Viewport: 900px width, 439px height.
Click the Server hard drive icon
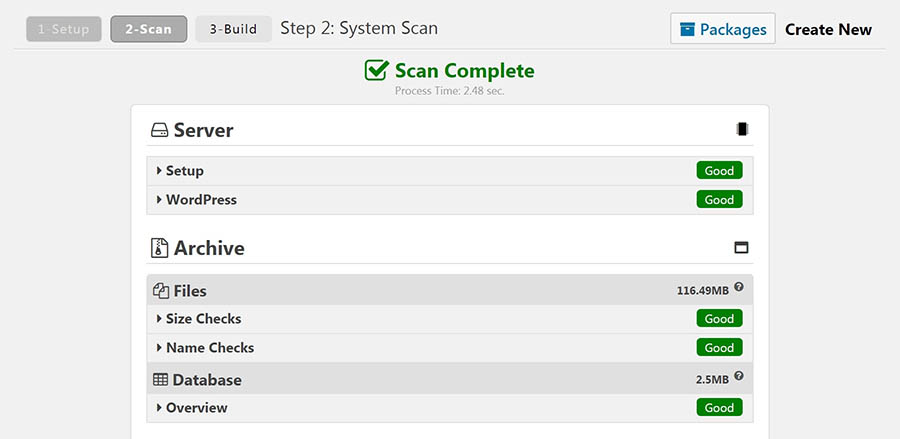tap(159, 131)
